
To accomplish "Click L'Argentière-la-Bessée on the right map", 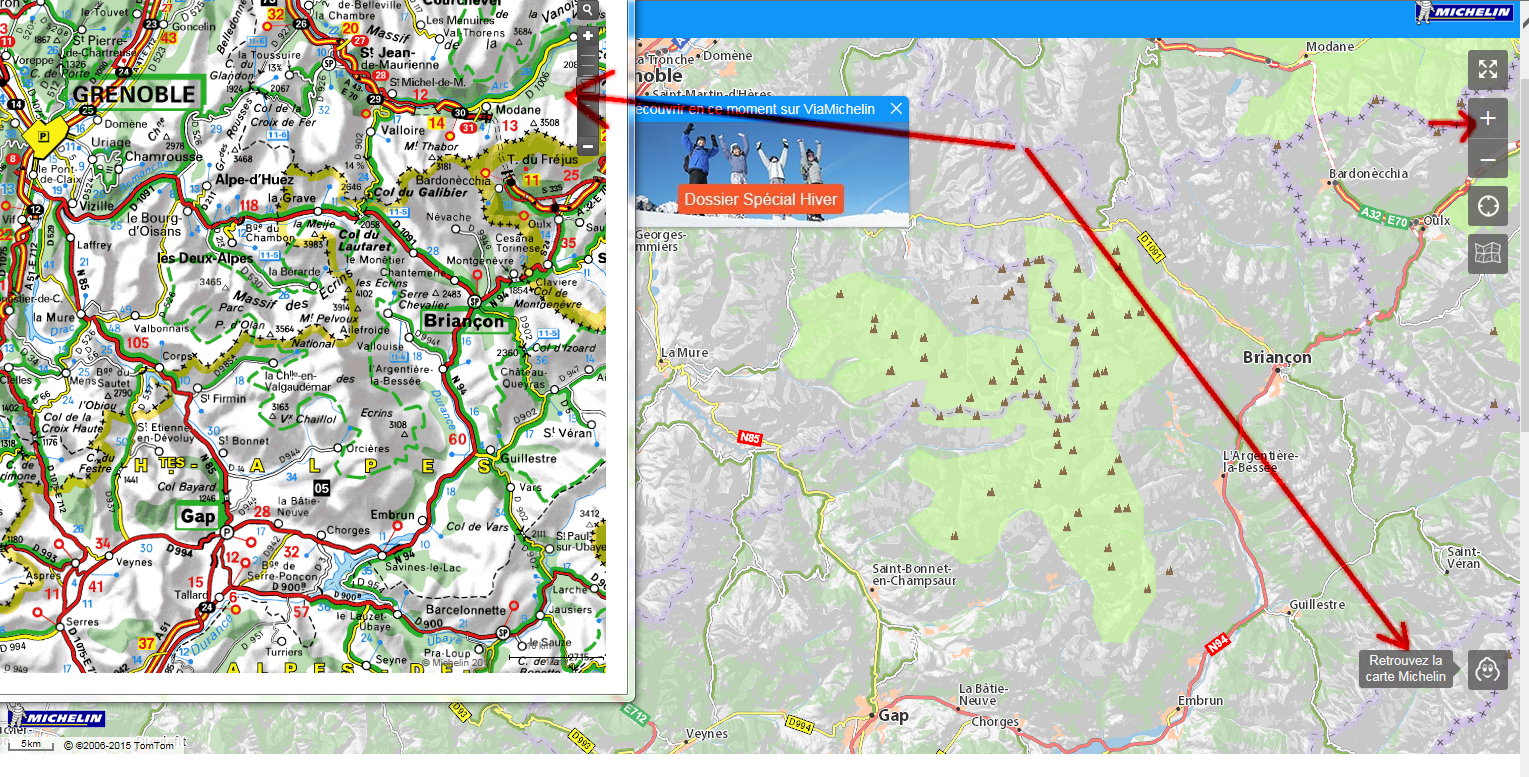I will point(1260,462).
